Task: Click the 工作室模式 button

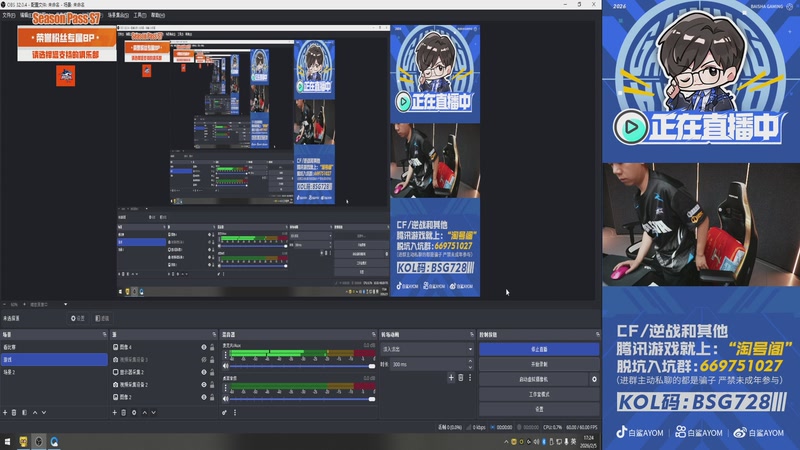Action: (x=539, y=394)
